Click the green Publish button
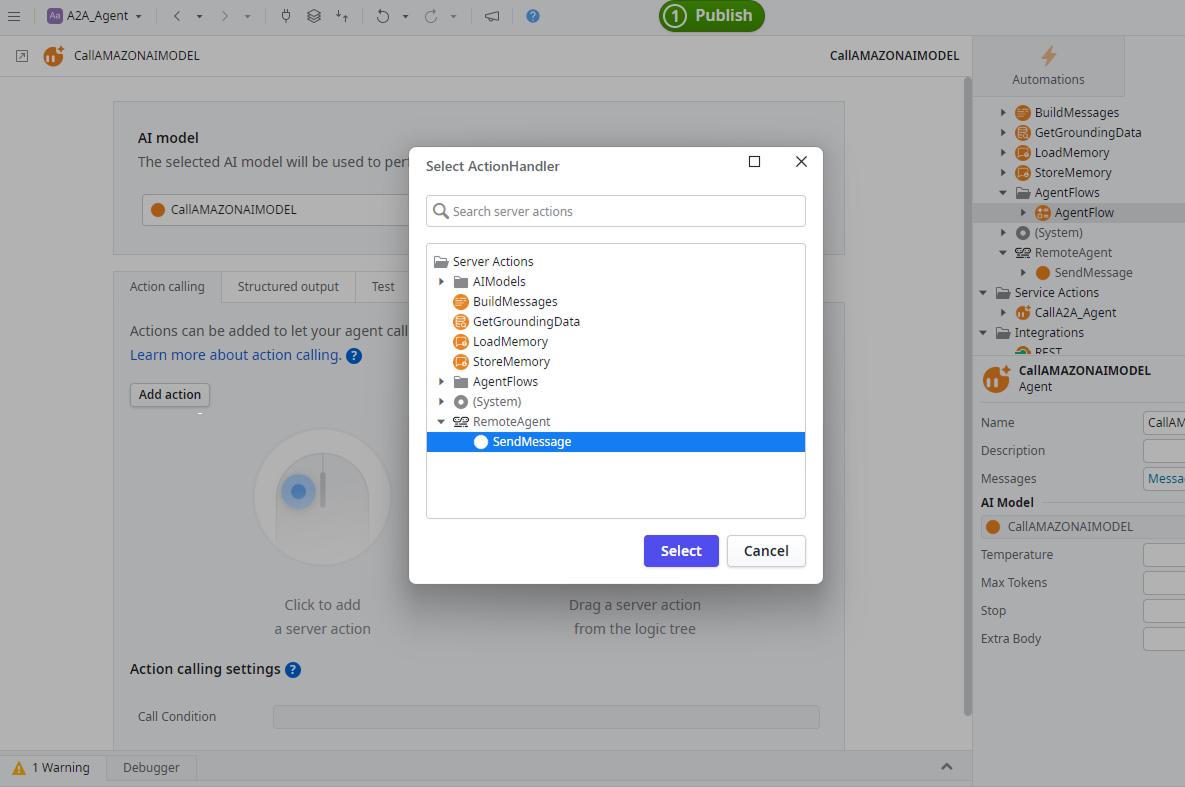1185x787 pixels. pos(711,16)
